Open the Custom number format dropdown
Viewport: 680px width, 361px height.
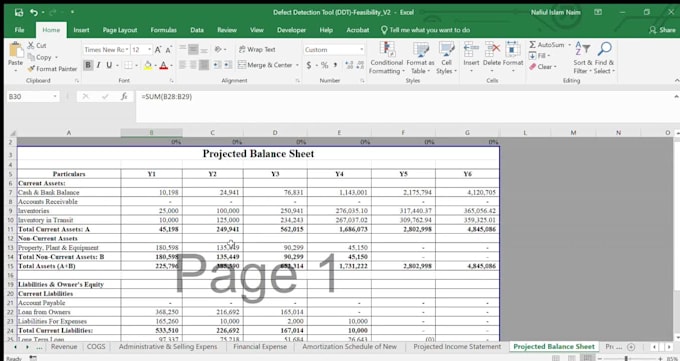coord(361,50)
